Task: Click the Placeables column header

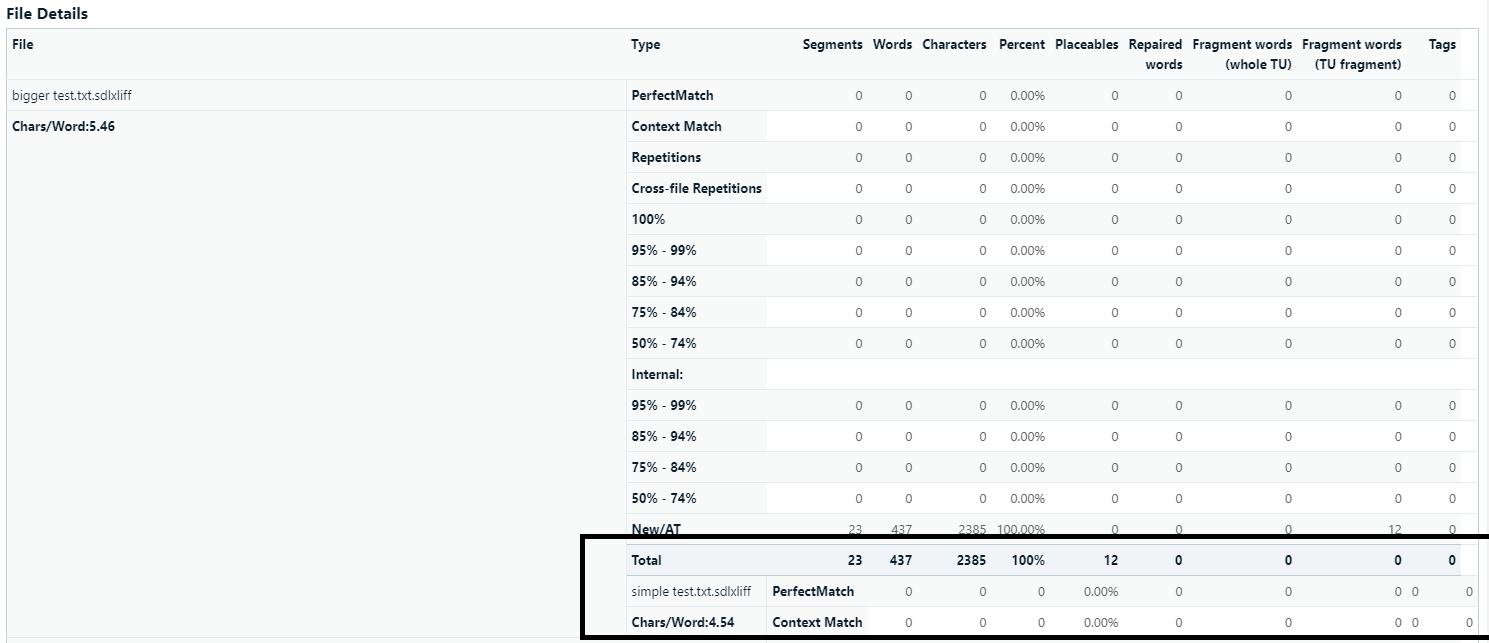Action: [1086, 44]
